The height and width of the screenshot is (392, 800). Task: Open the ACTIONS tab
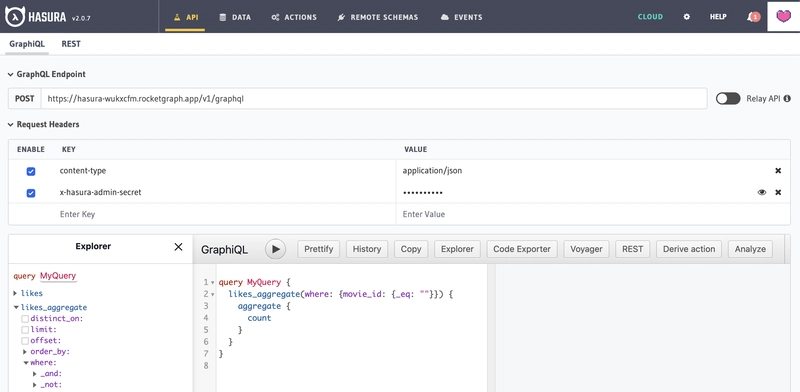tap(294, 17)
